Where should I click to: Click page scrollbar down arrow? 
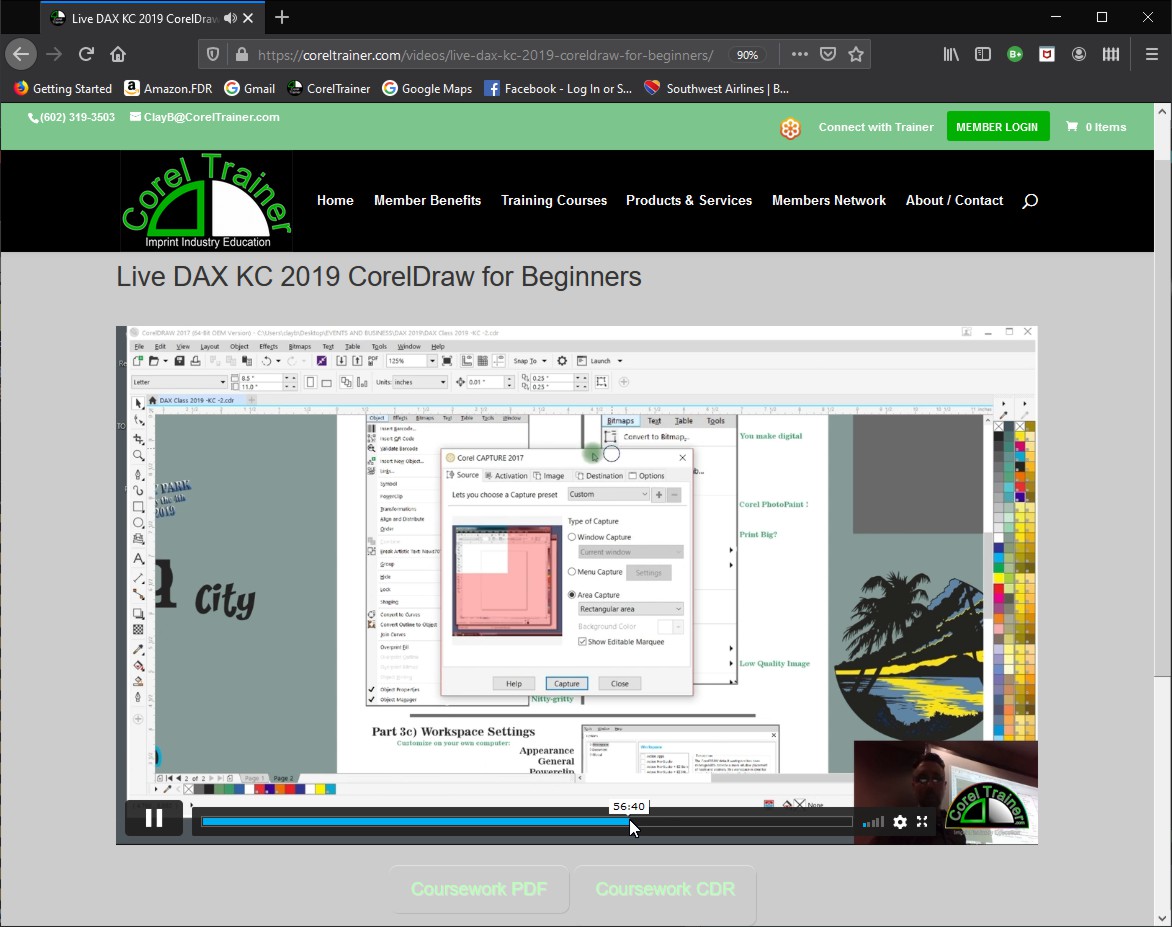tap(1162, 918)
